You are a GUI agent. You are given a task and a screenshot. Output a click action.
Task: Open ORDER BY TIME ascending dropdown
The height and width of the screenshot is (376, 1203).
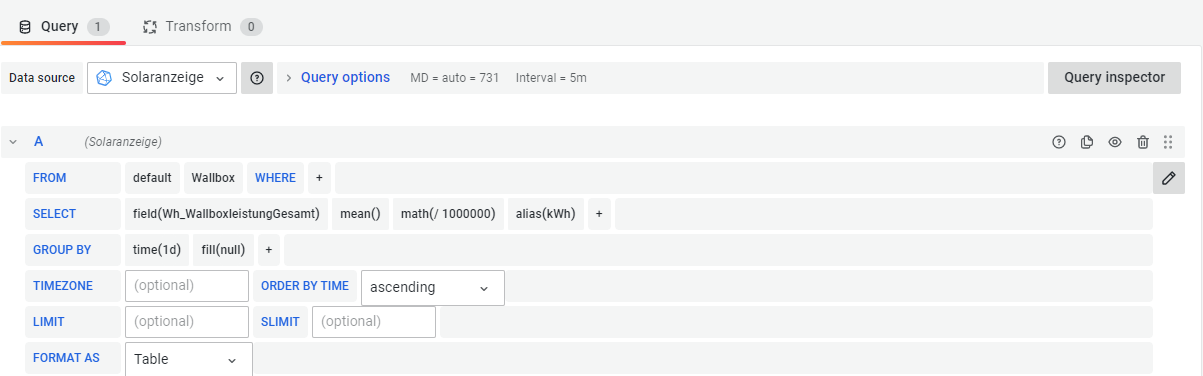(432, 287)
